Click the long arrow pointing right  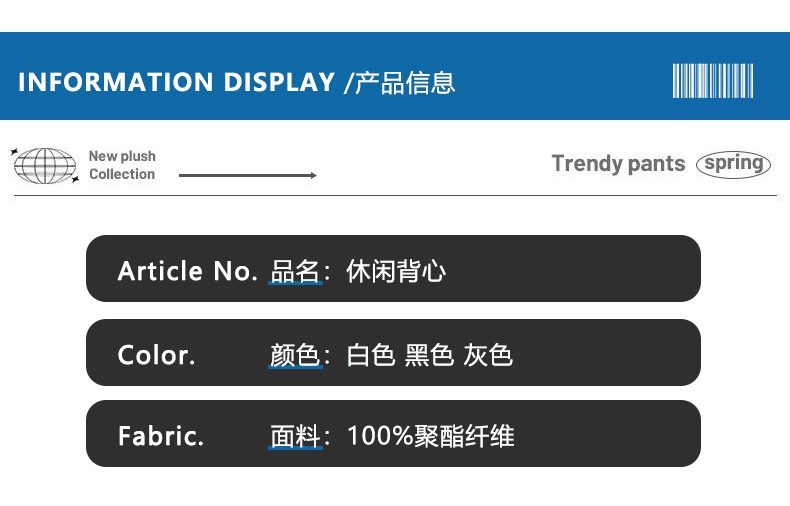[247, 176]
